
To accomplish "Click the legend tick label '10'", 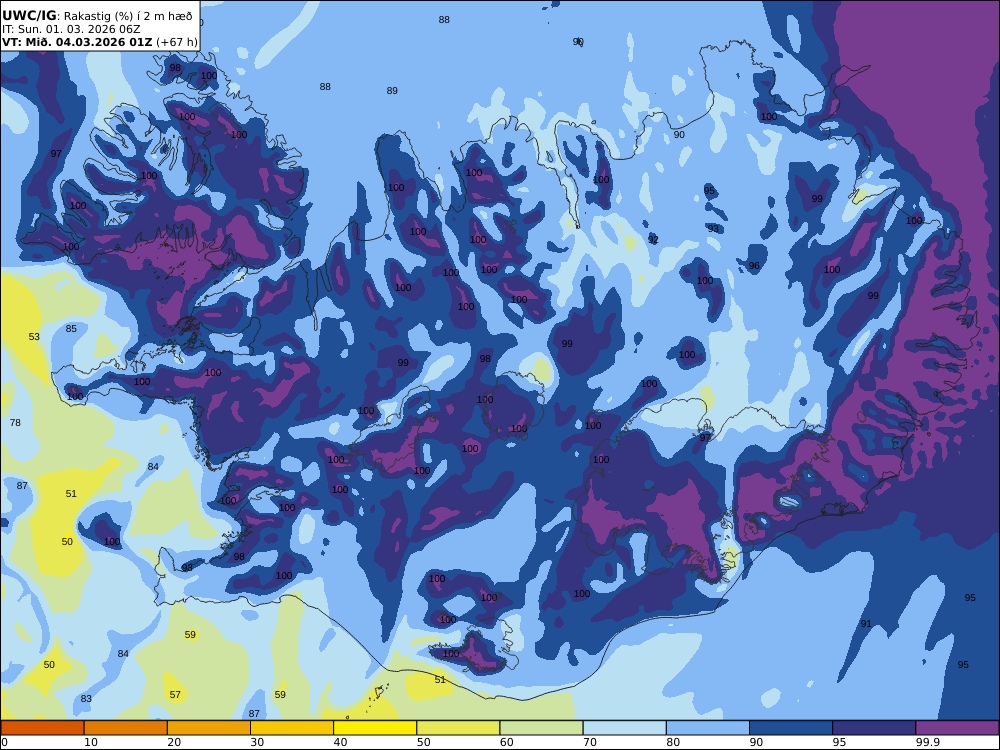I will pyautogui.click(x=91, y=742).
